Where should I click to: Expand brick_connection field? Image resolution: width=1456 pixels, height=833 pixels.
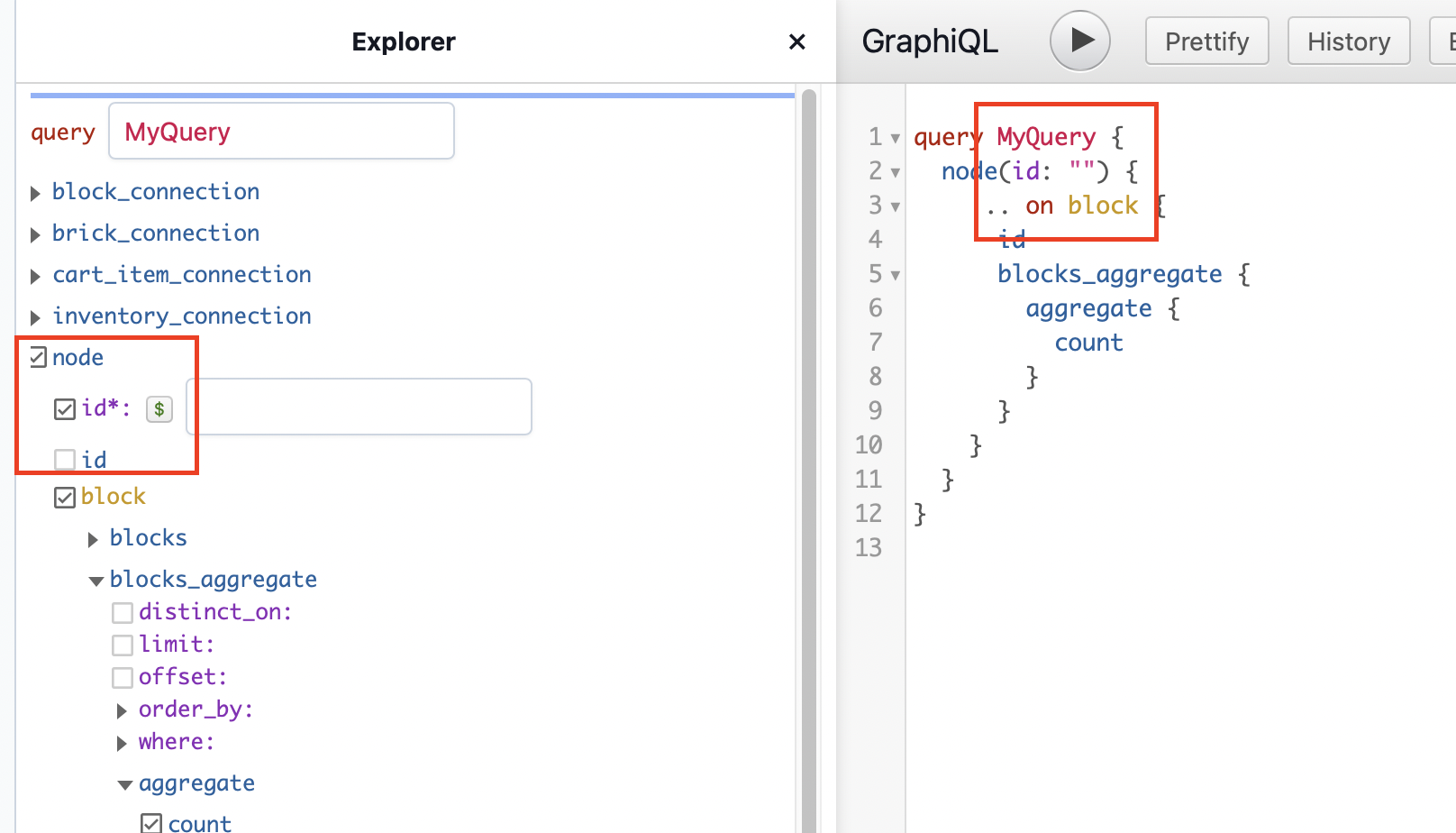click(36, 234)
